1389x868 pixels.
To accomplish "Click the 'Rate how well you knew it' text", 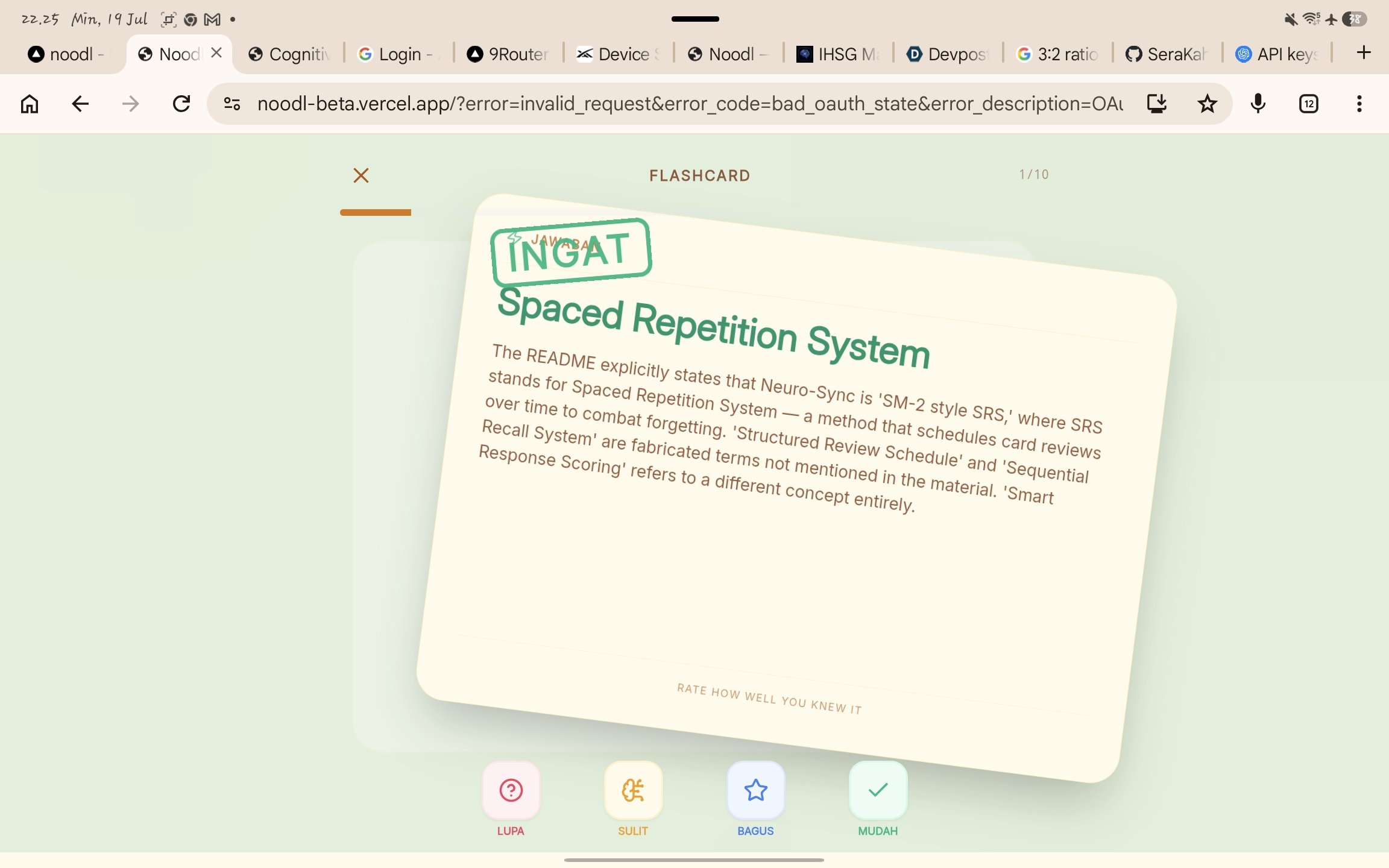I will [x=770, y=699].
